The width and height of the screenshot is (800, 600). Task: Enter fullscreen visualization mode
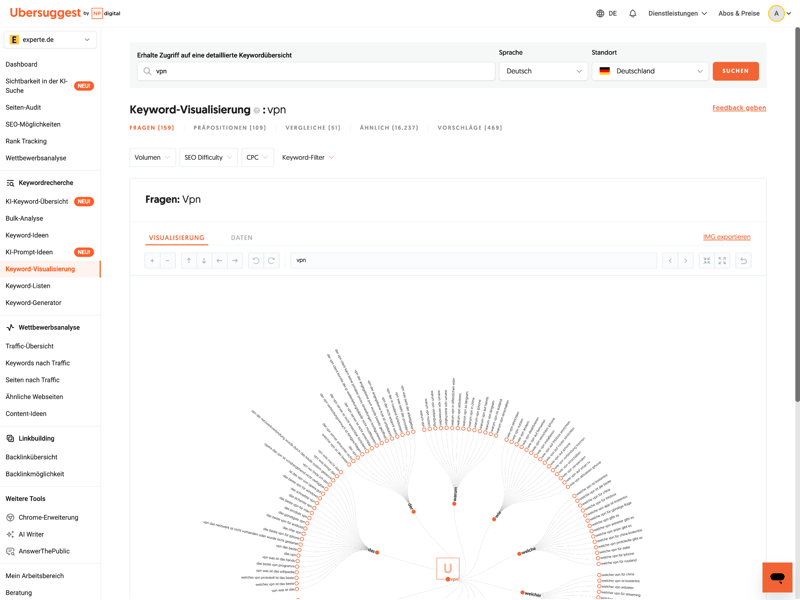click(x=722, y=261)
